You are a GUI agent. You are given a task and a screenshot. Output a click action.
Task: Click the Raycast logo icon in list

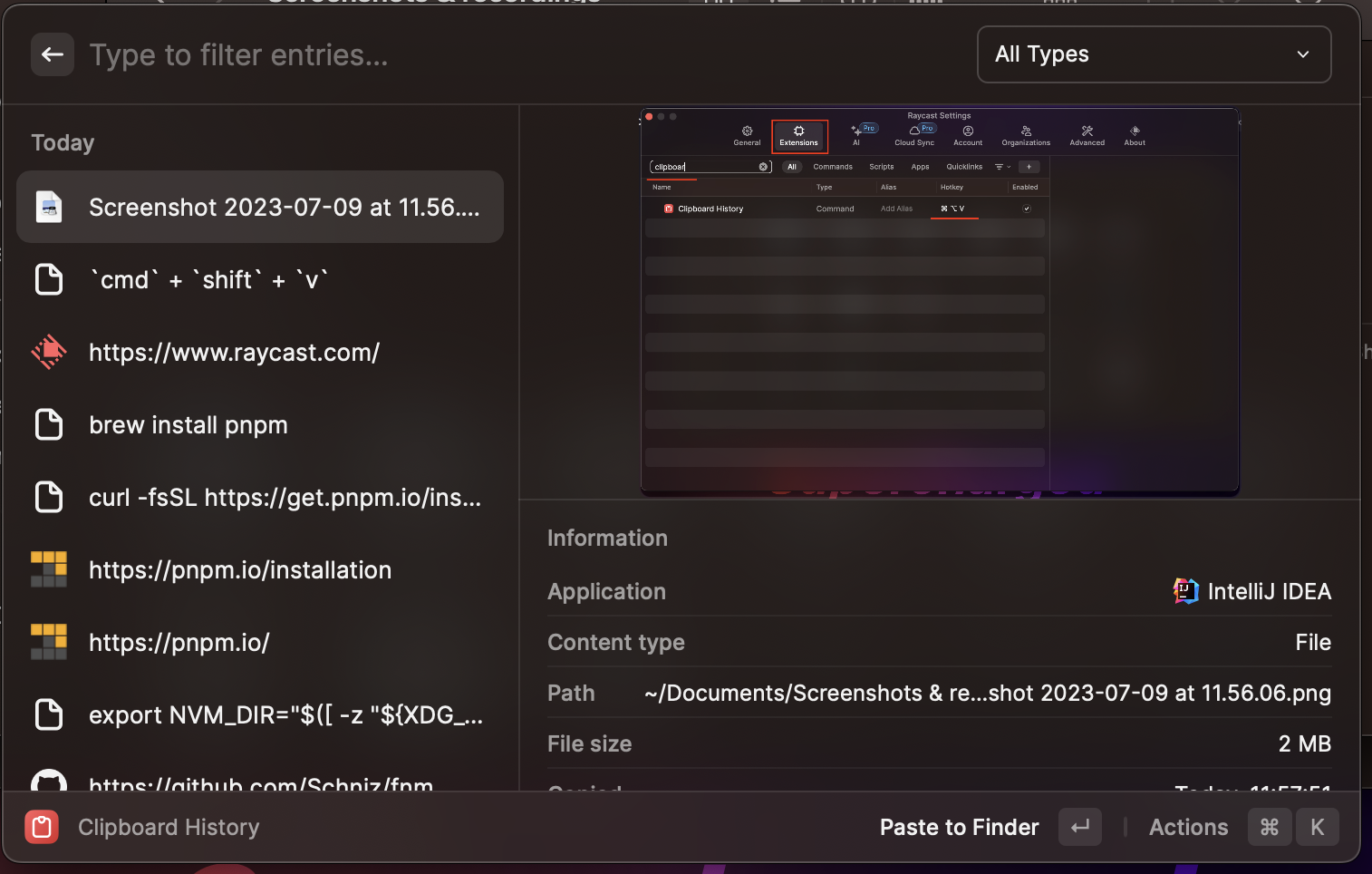point(49,352)
